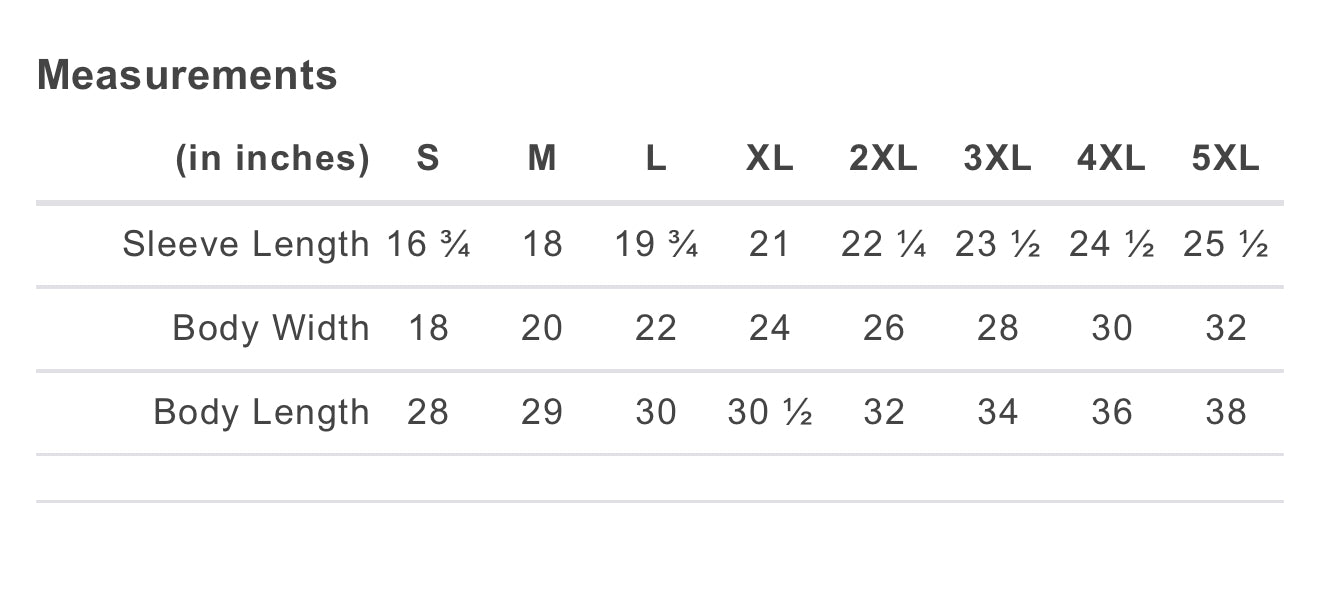Click the Measurements heading
Screen dimensions: 1320x613
coord(187,75)
